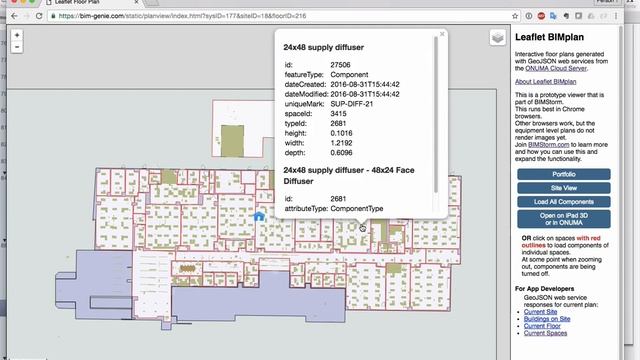Close the Leaflet Floor Plan tab

pyautogui.click(x=136, y=2)
